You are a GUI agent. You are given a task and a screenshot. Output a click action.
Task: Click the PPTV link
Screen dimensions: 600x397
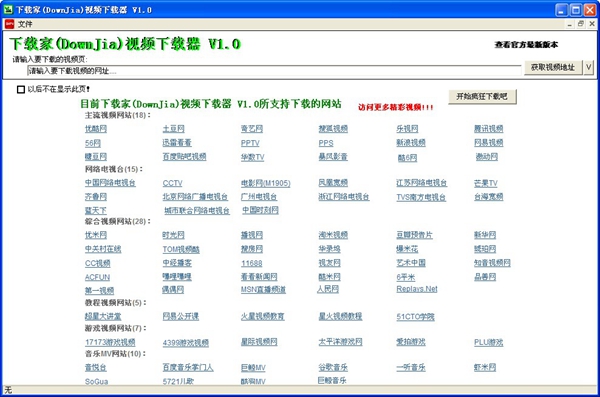point(250,143)
